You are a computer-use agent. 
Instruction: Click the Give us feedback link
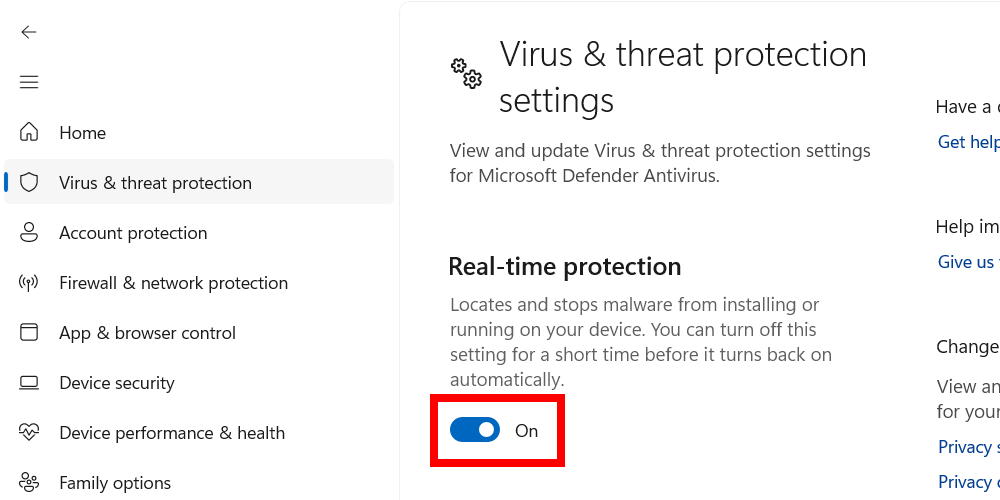point(967,262)
